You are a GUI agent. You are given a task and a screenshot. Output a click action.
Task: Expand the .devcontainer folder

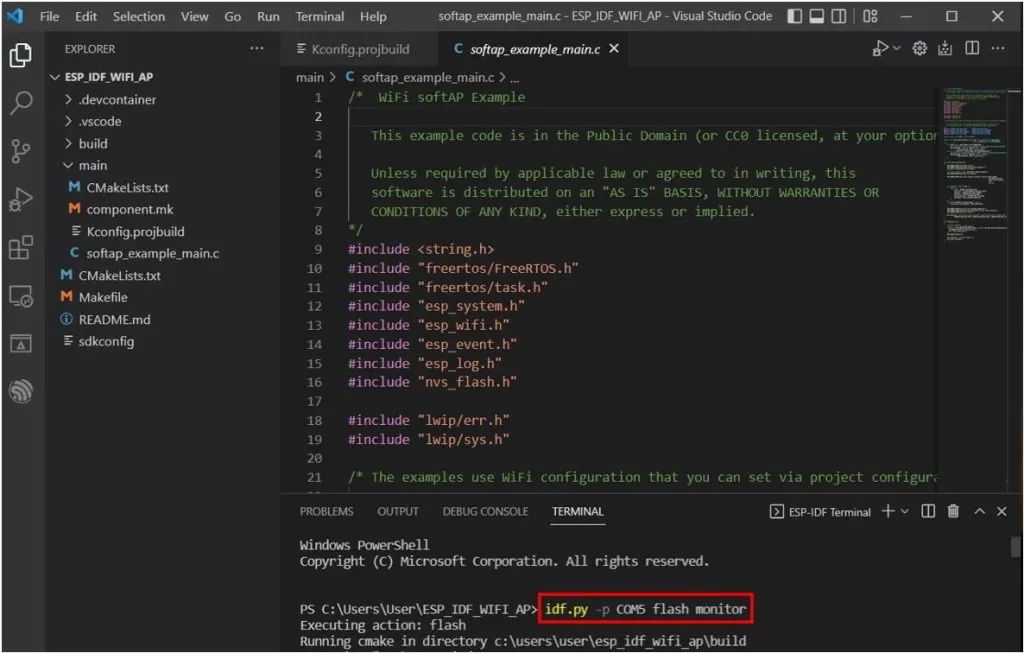(163, 99)
